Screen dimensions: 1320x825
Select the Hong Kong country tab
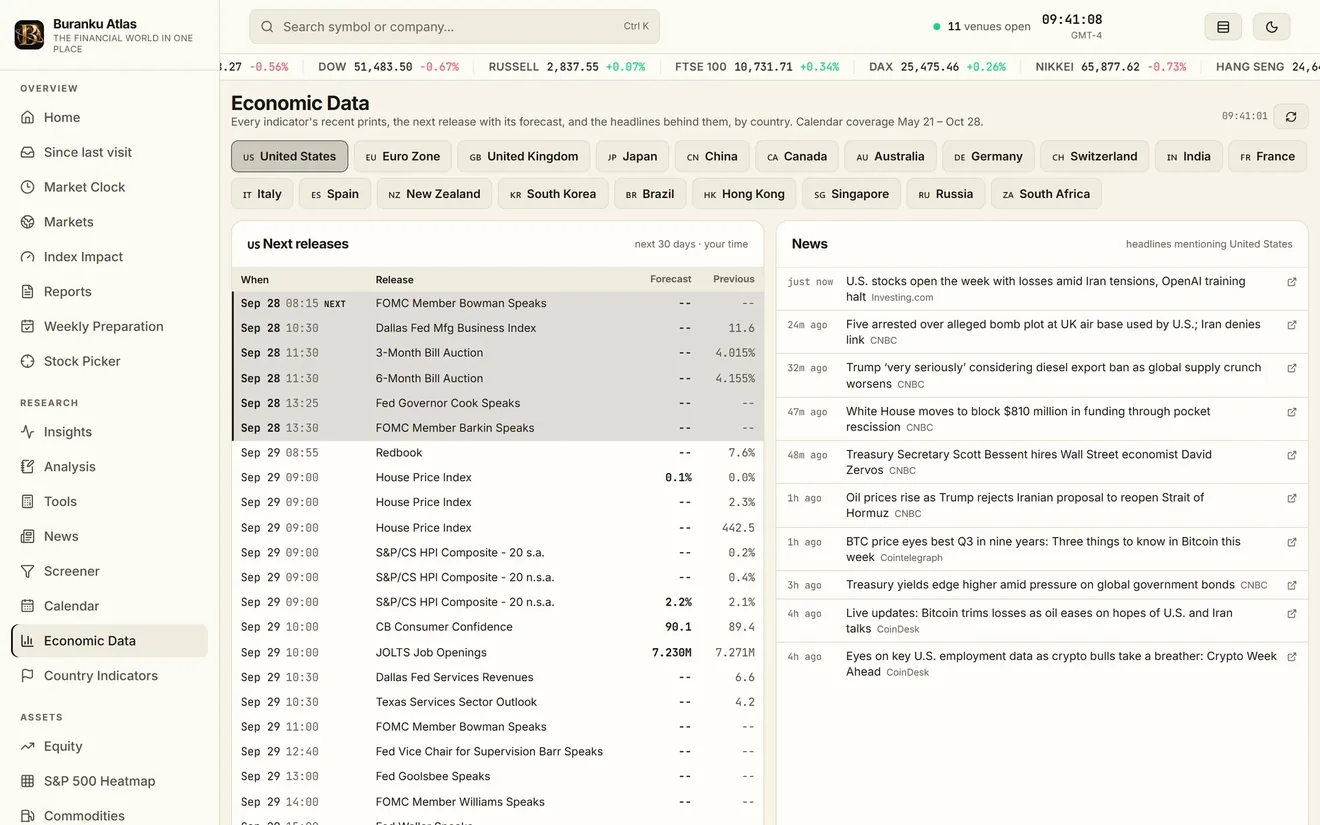744,194
